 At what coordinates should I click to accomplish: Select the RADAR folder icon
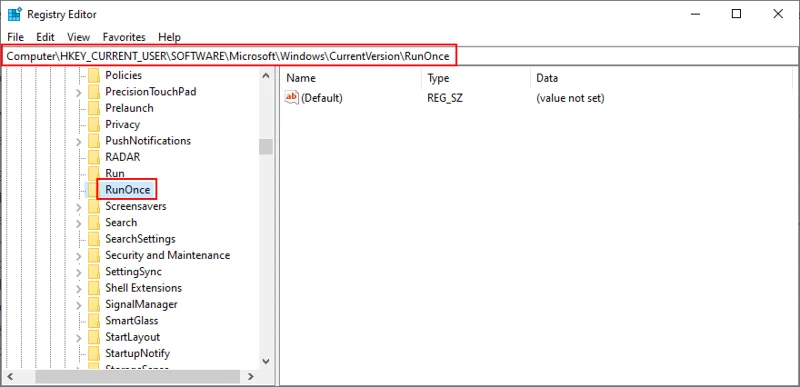[x=93, y=157]
